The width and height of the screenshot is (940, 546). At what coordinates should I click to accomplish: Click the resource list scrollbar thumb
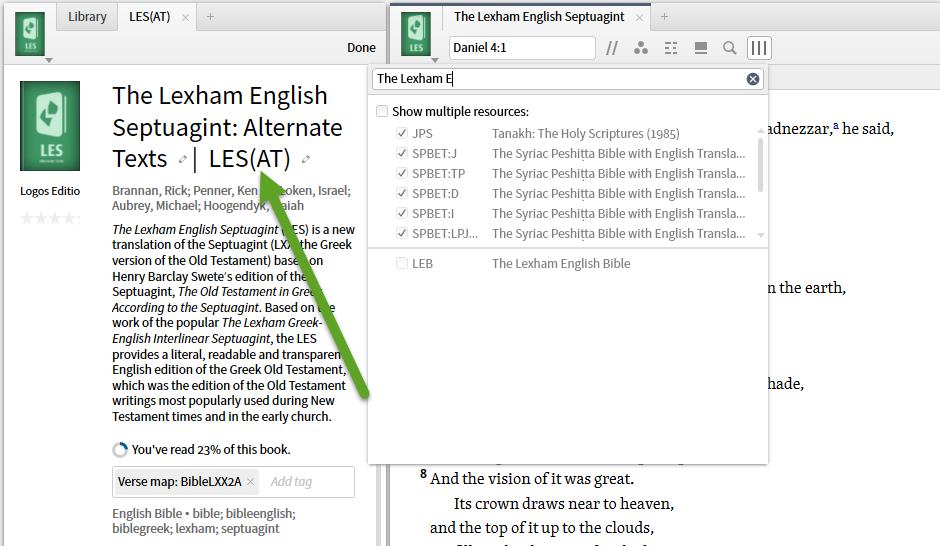pyautogui.click(x=761, y=165)
